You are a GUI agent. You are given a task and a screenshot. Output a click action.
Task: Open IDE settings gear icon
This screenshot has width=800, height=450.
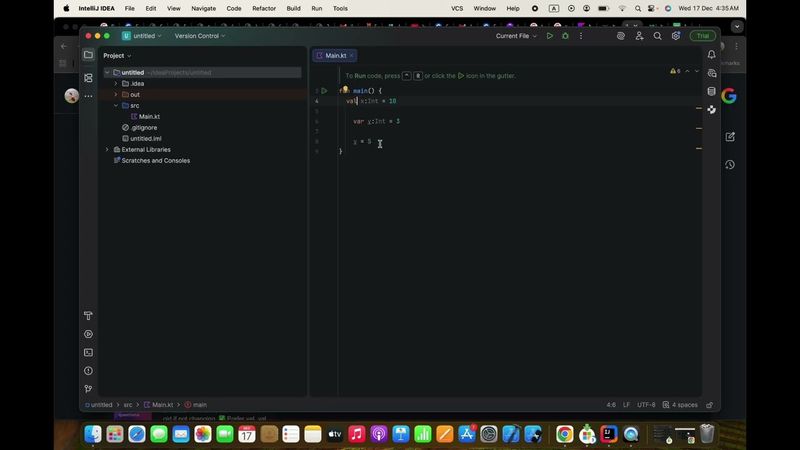pos(676,36)
